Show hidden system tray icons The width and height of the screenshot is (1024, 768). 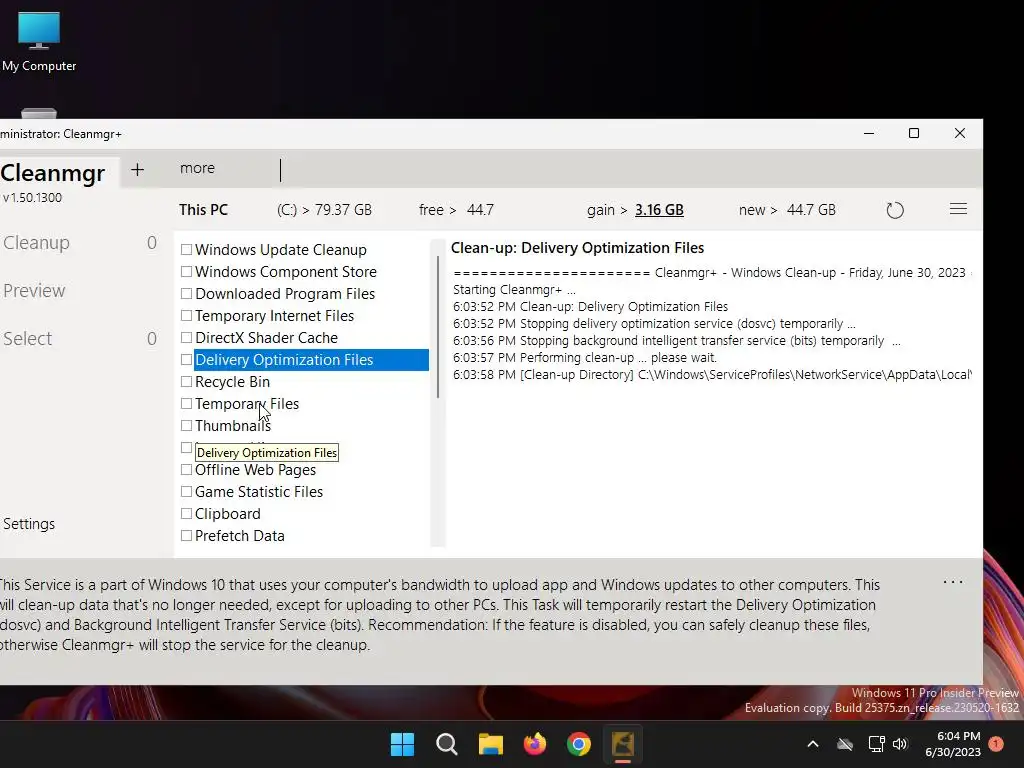click(x=813, y=744)
